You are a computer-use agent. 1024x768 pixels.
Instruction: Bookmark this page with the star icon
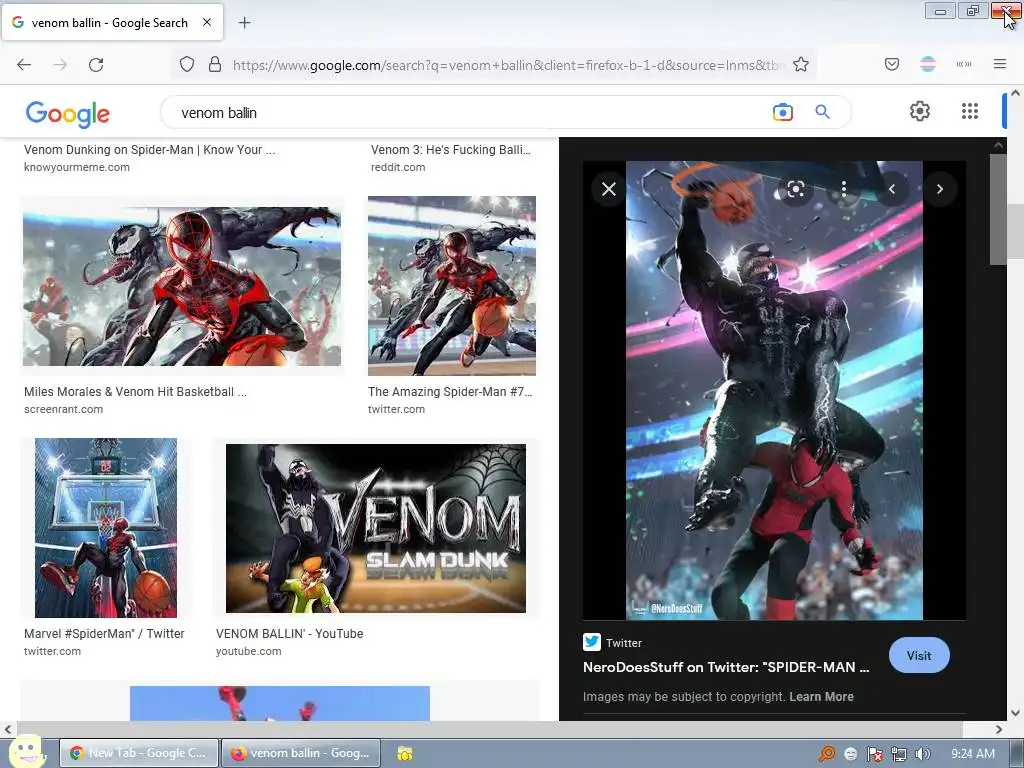pos(801,65)
